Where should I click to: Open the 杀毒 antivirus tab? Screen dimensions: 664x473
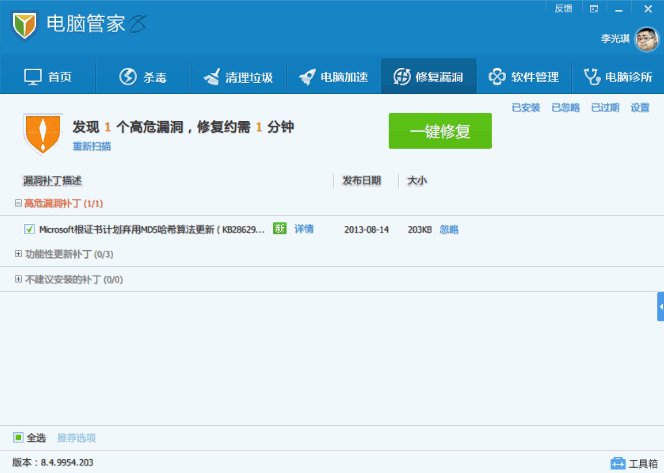coord(143,77)
